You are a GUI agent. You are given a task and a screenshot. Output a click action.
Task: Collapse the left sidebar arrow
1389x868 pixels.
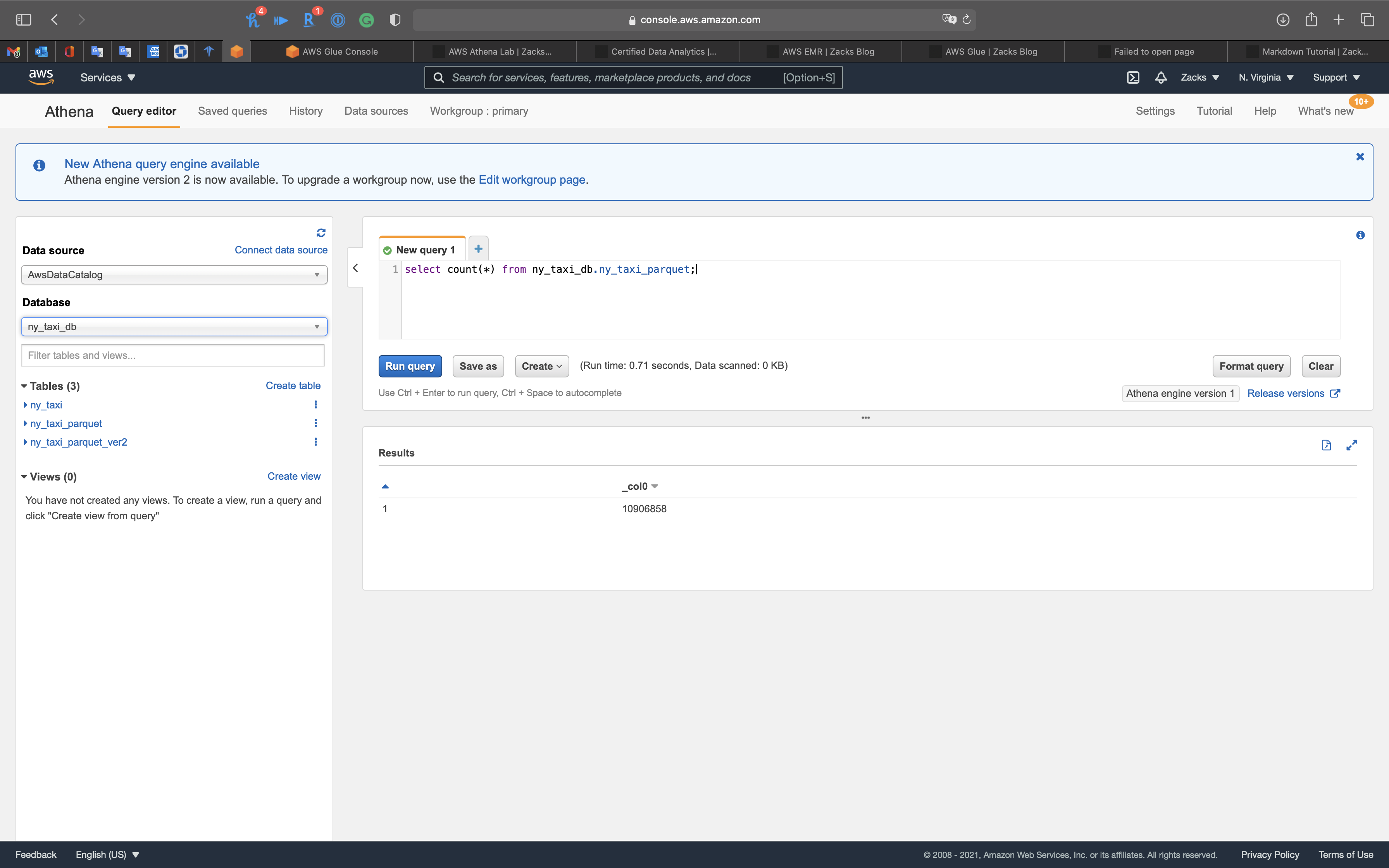coord(355,268)
